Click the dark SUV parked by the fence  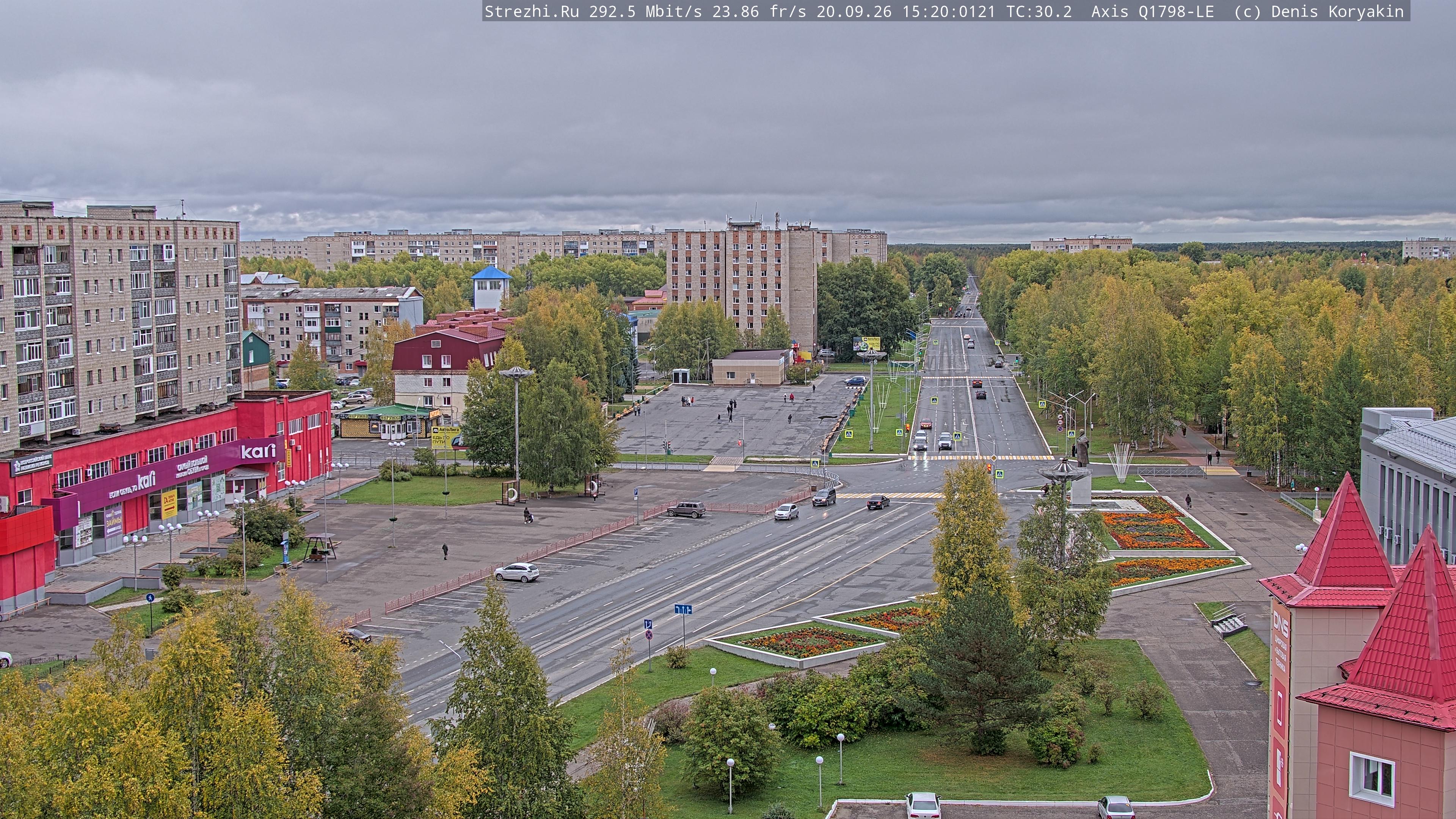[686, 509]
